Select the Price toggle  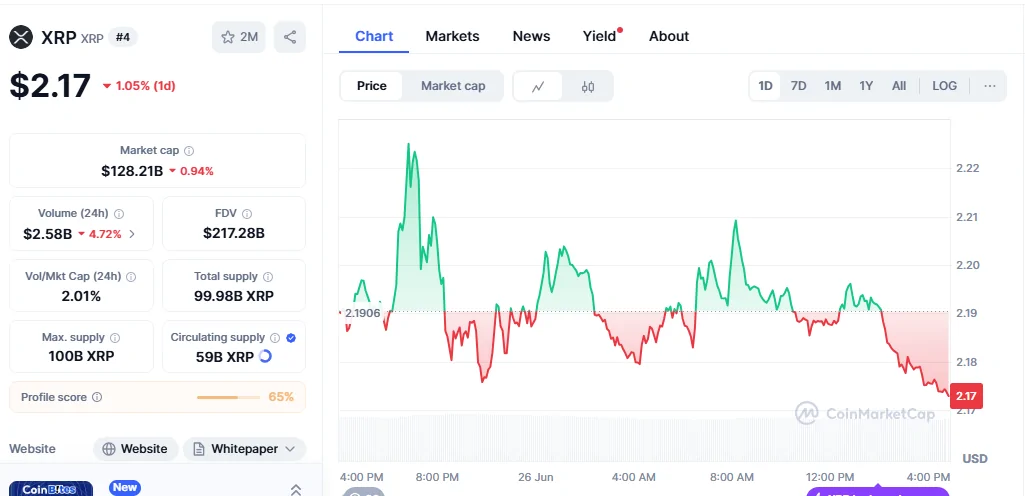click(371, 86)
